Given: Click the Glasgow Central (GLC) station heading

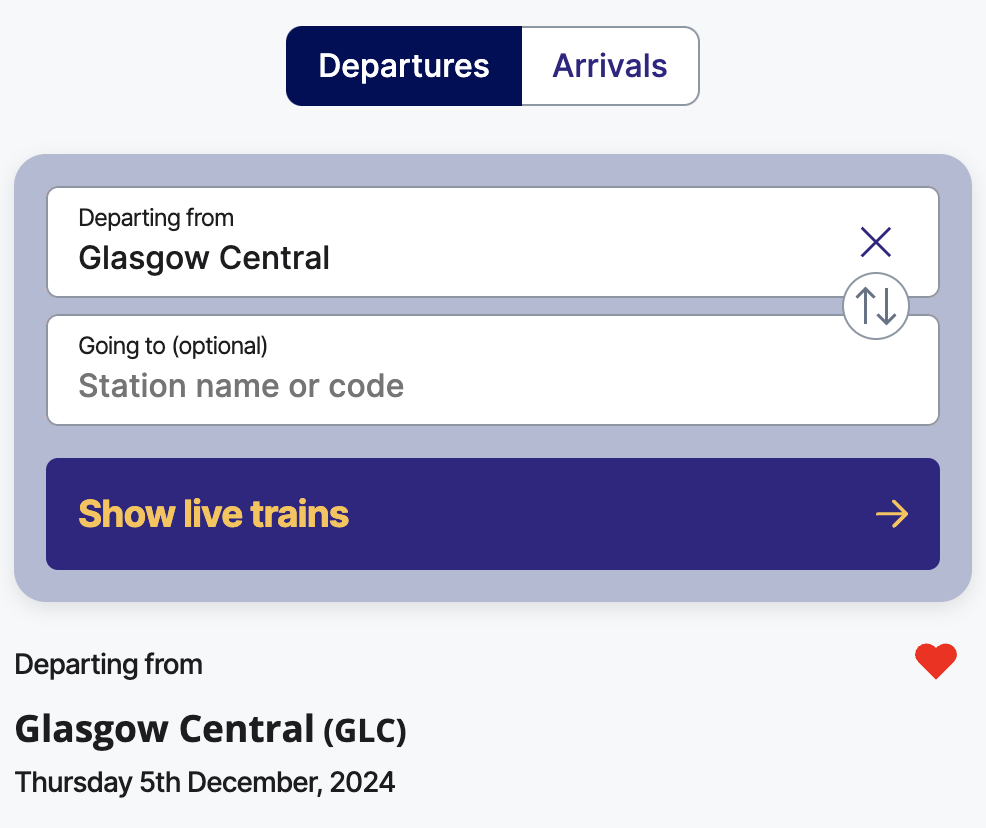Looking at the screenshot, I should 211,730.
